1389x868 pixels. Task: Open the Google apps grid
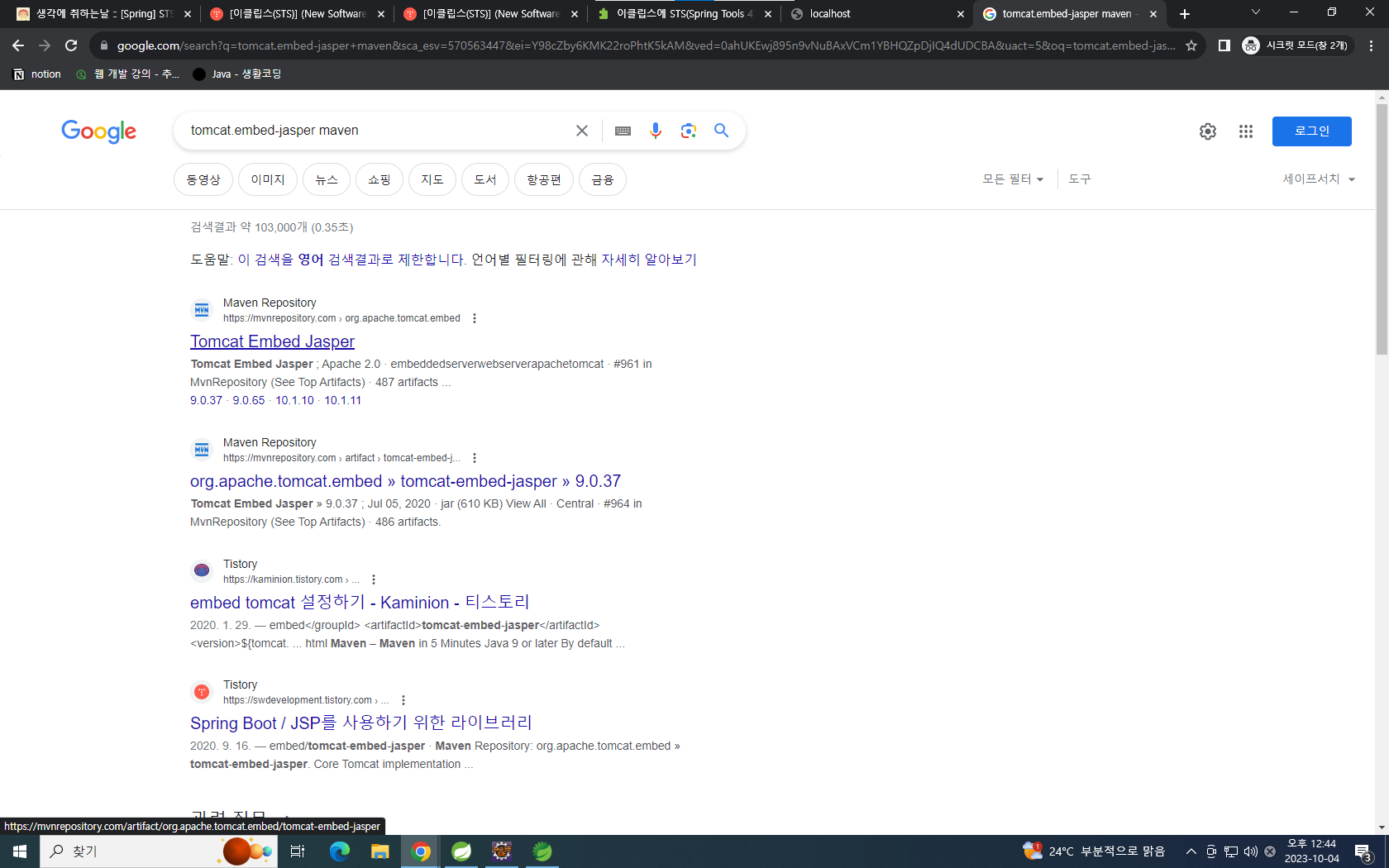click(x=1246, y=131)
